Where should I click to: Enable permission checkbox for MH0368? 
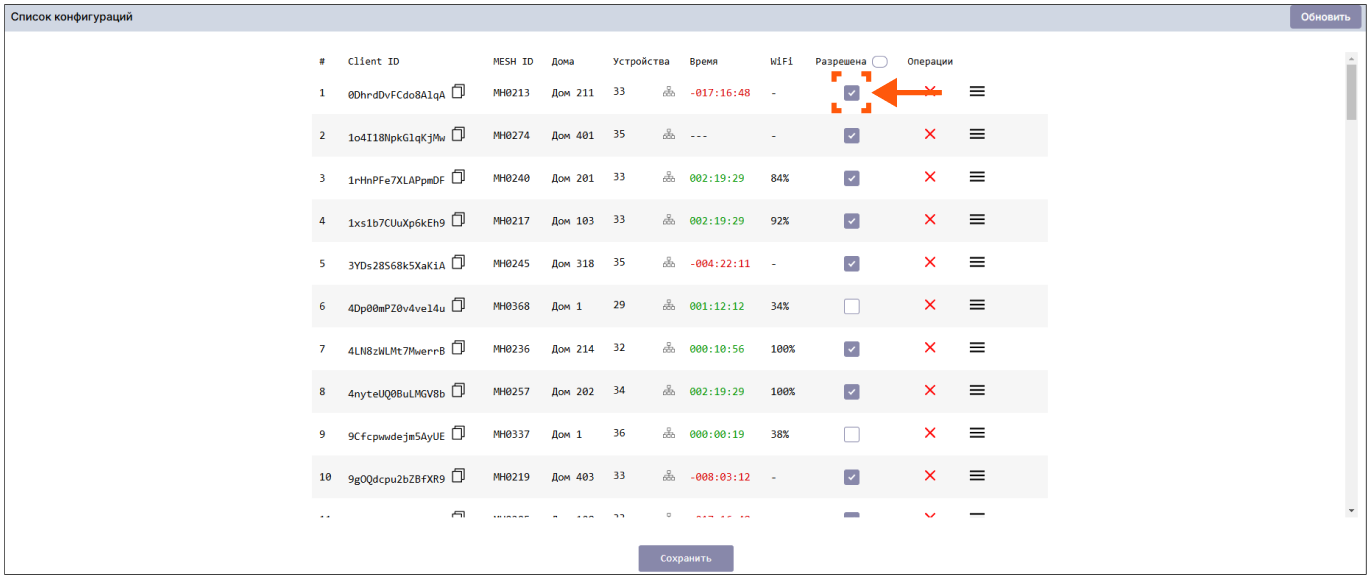click(x=852, y=307)
